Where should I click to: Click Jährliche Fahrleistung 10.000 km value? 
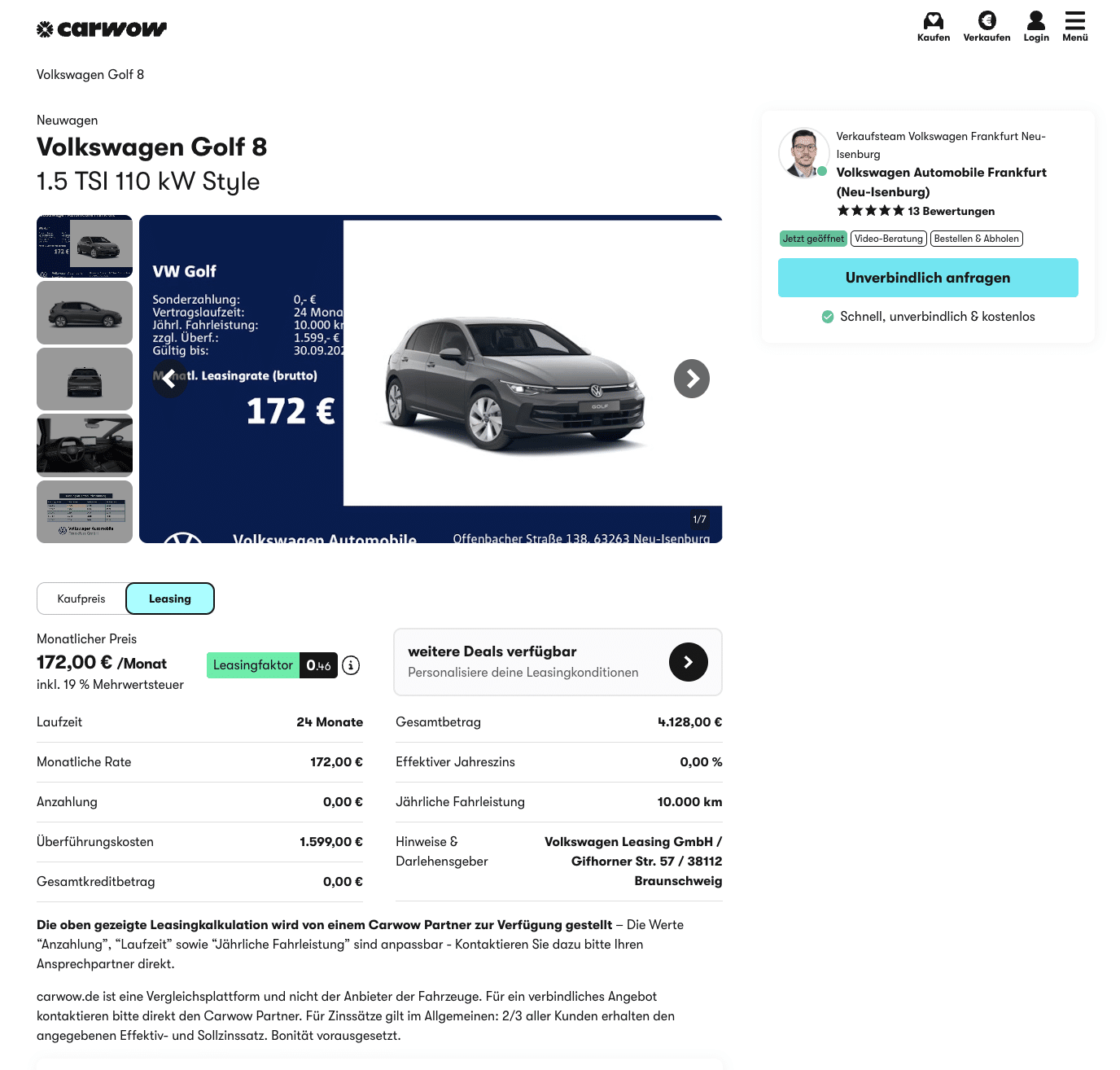coord(689,802)
